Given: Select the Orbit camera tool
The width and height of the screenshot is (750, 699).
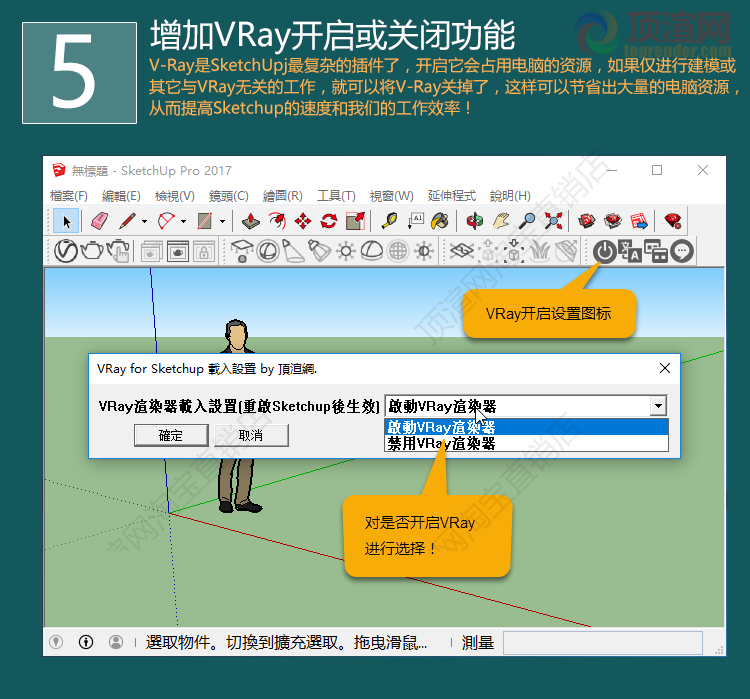Looking at the screenshot, I should [474, 222].
